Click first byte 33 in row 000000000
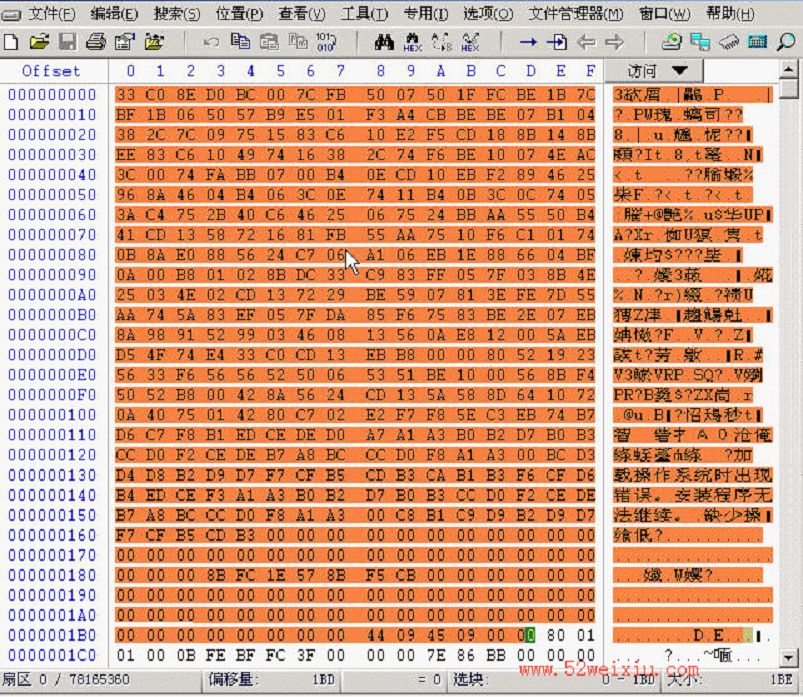The image size is (803, 697). pyautogui.click(x=126, y=94)
